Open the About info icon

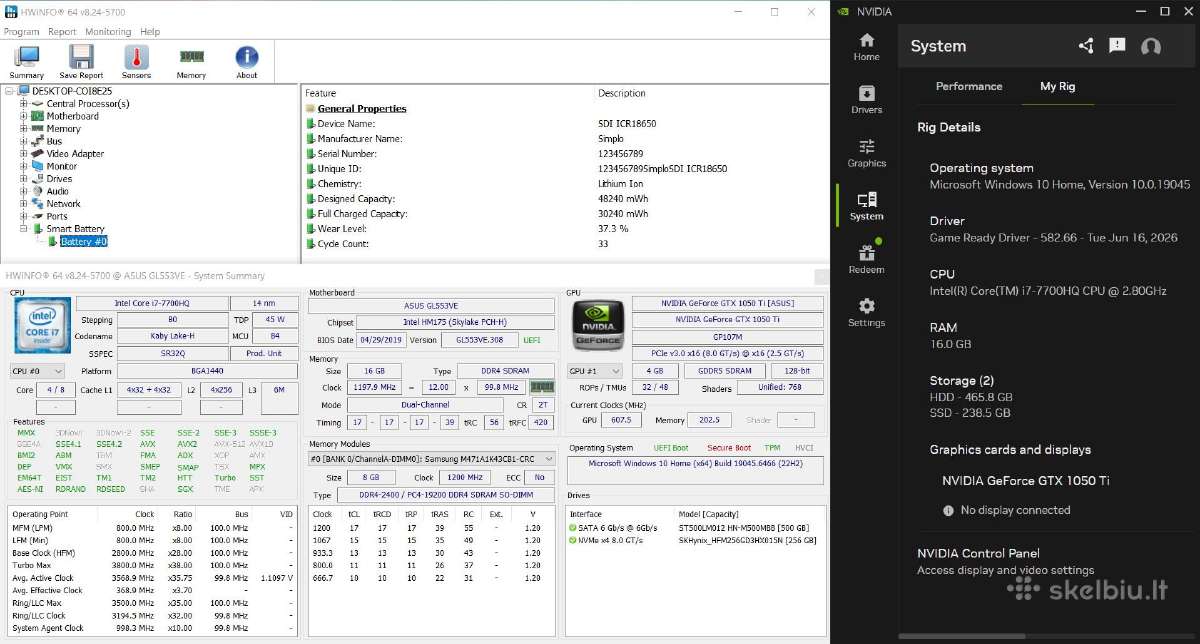pyautogui.click(x=247, y=62)
